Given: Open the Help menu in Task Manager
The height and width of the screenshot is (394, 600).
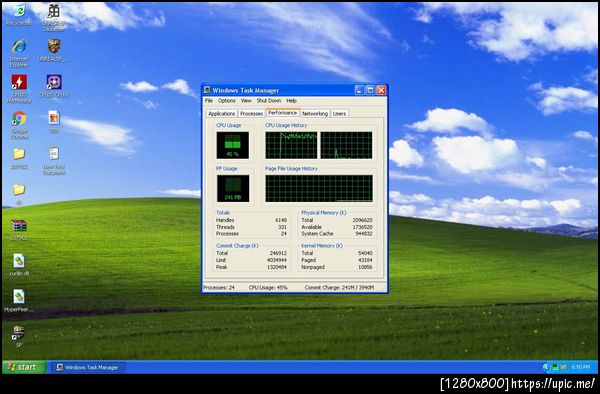Looking at the screenshot, I should pyautogui.click(x=291, y=101).
